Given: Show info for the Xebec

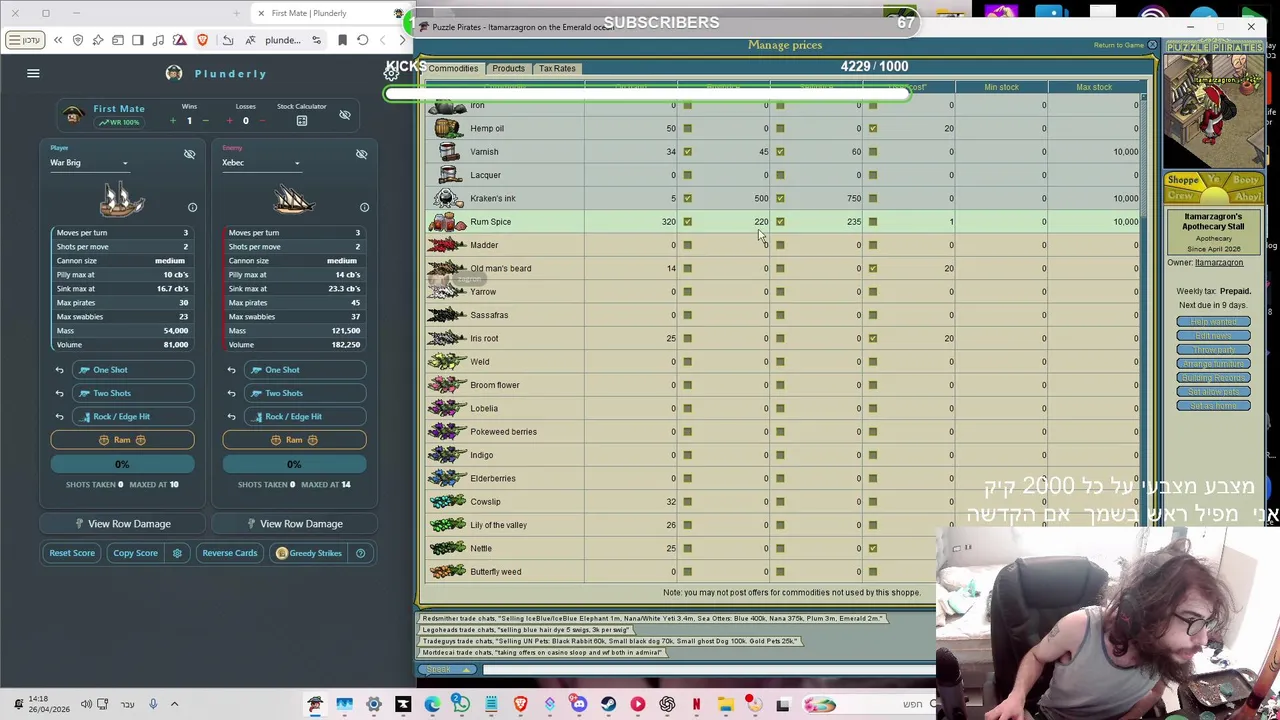Looking at the screenshot, I should click(x=364, y=207).
